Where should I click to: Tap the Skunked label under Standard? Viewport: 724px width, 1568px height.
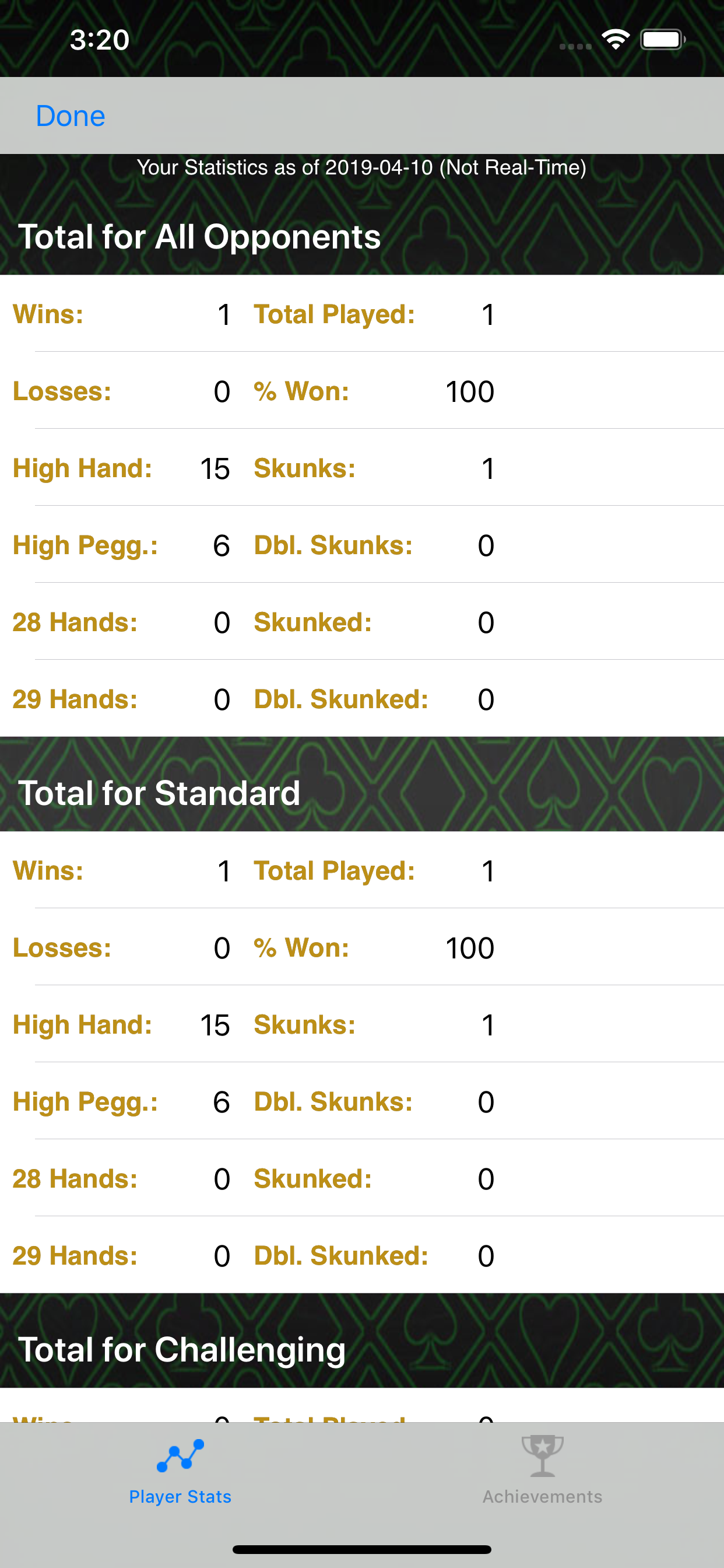(312, 1179)
